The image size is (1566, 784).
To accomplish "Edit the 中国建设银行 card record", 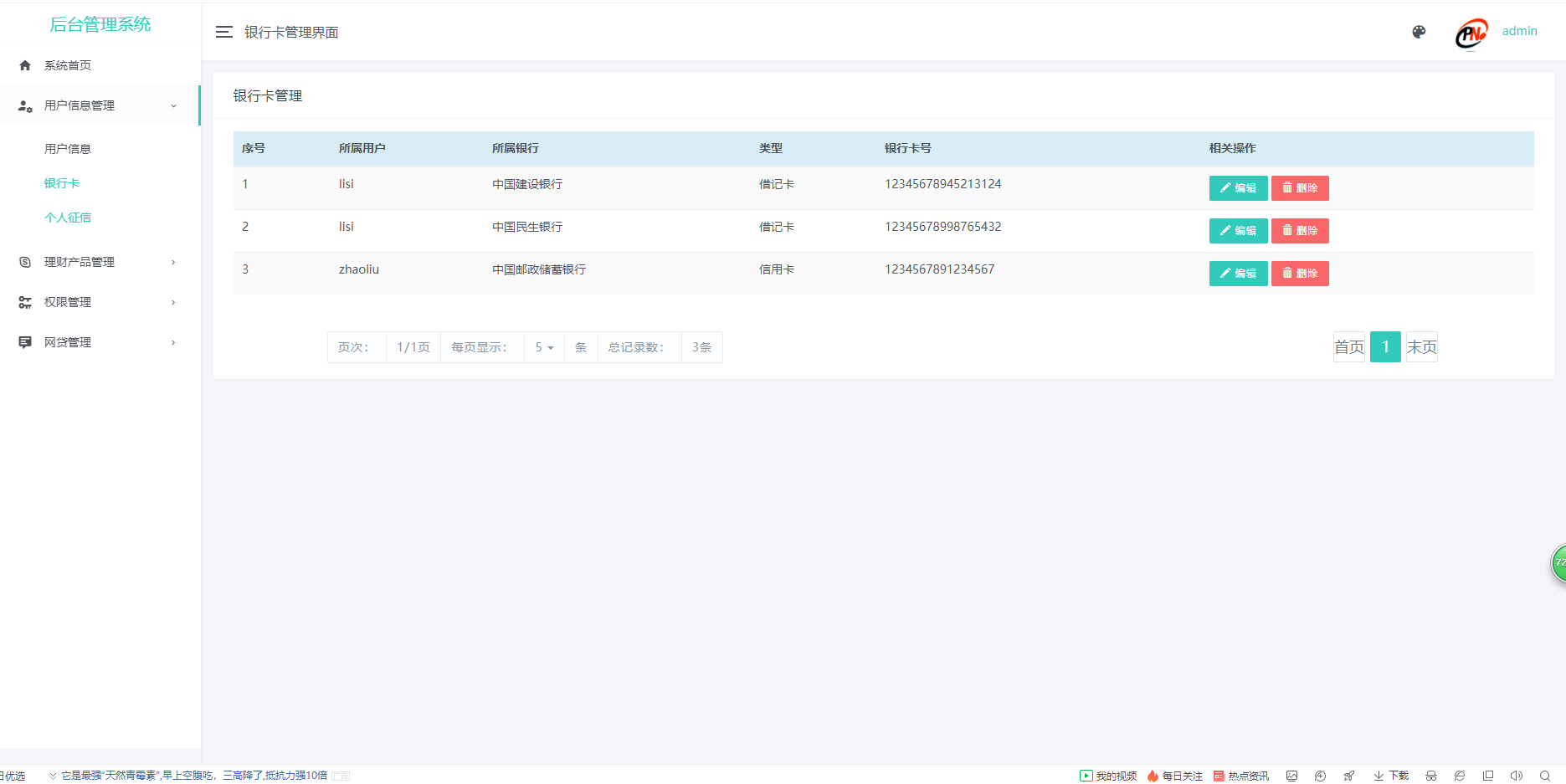I will pyautogui.click(x=1238, y=188).
